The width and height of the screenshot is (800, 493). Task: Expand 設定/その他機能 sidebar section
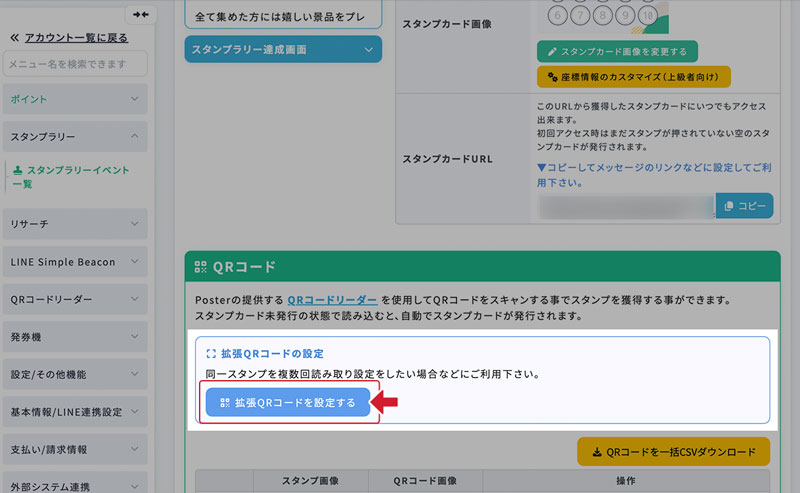click(x=75, y=374)
